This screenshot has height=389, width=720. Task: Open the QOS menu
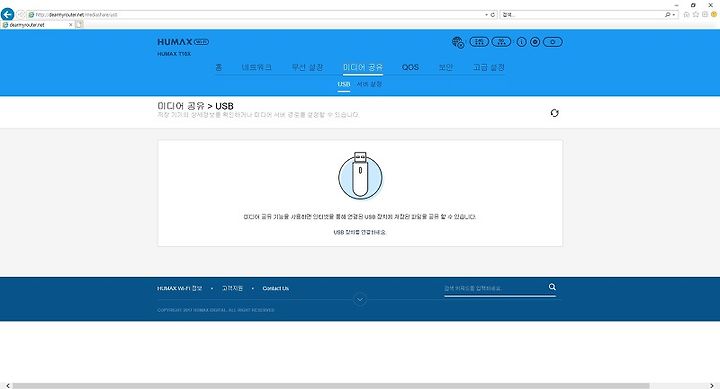410,67
